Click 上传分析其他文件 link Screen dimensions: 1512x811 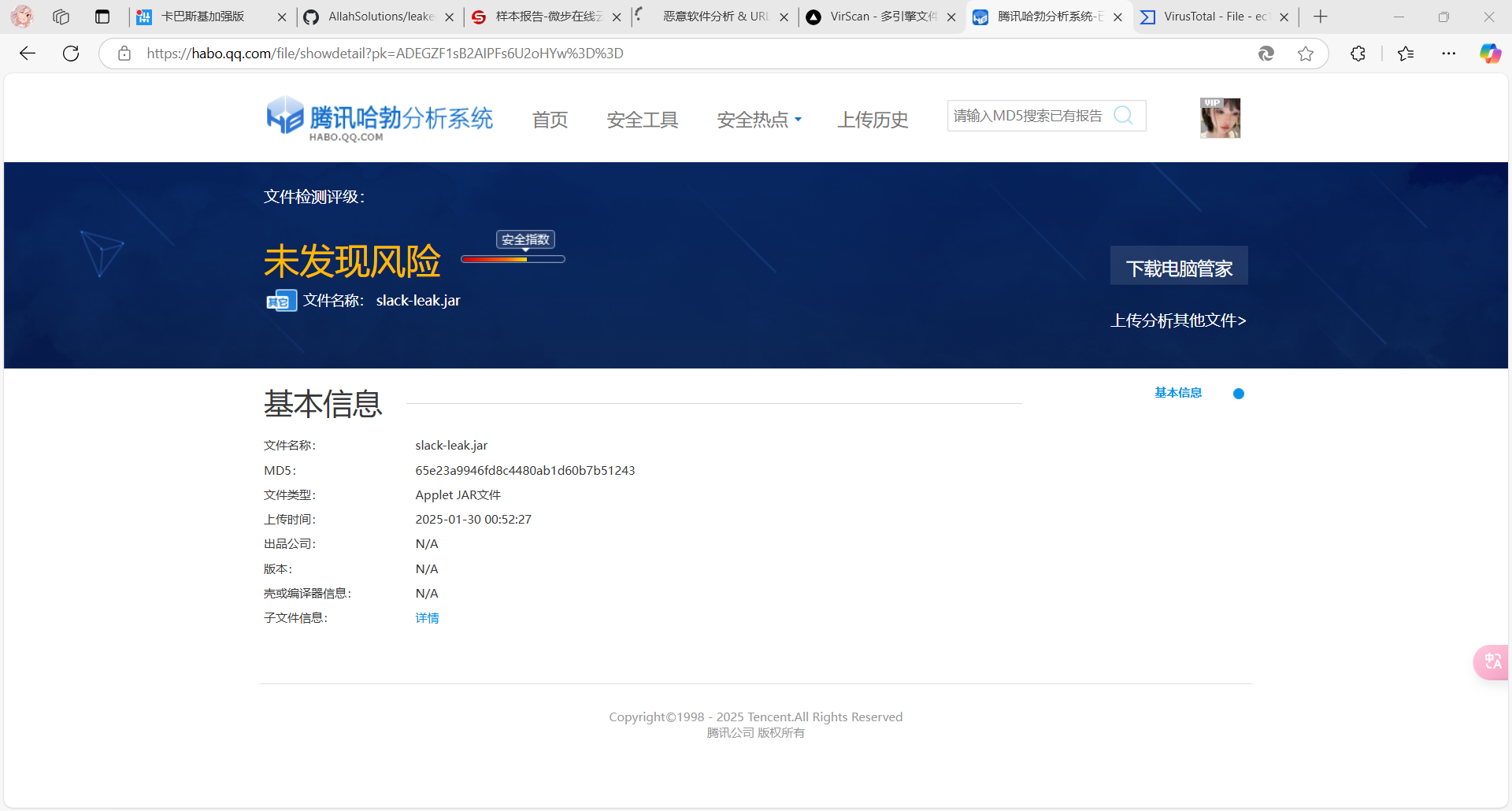point(1178,320)
